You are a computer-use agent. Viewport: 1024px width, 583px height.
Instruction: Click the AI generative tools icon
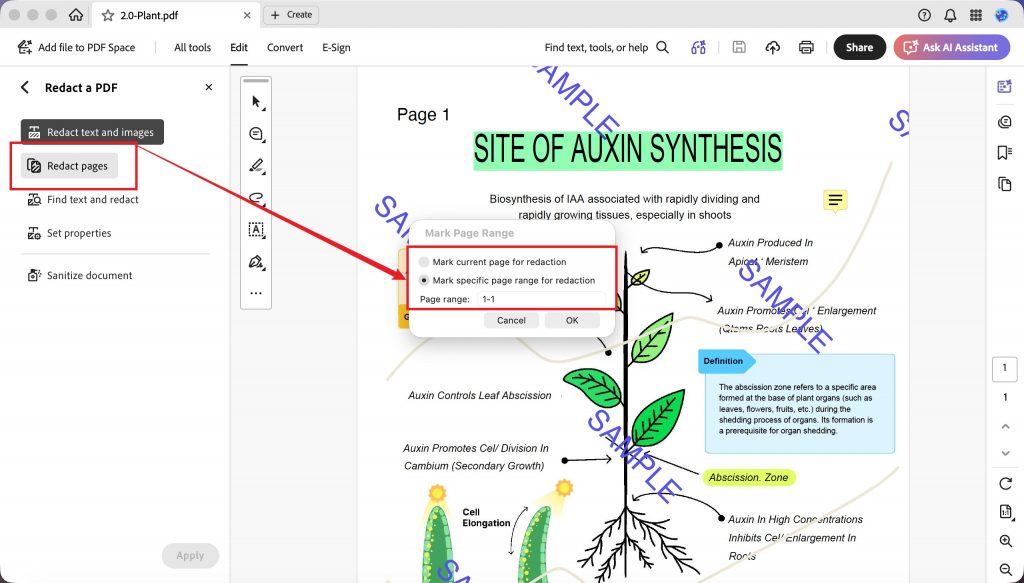698,47
